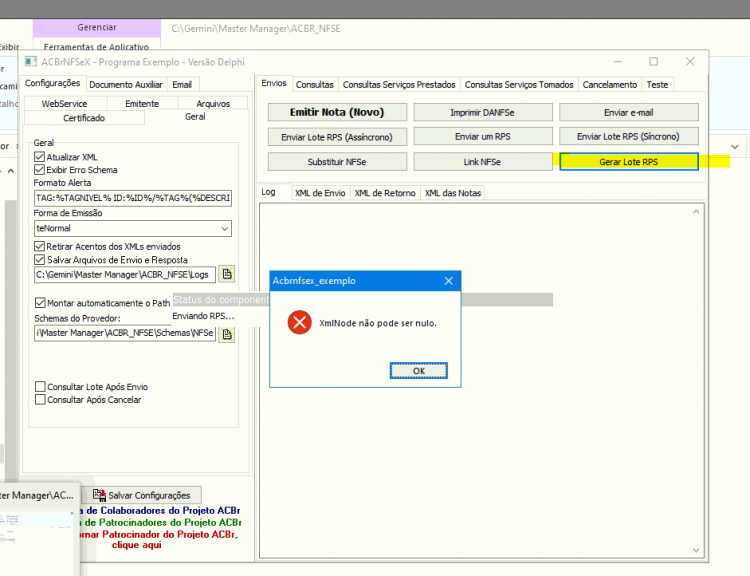Image resolution: width=750 pixels, height=576 pixels.
Task: Close the Acbrnfsex_exemplo error dialog
Action: 448,281
